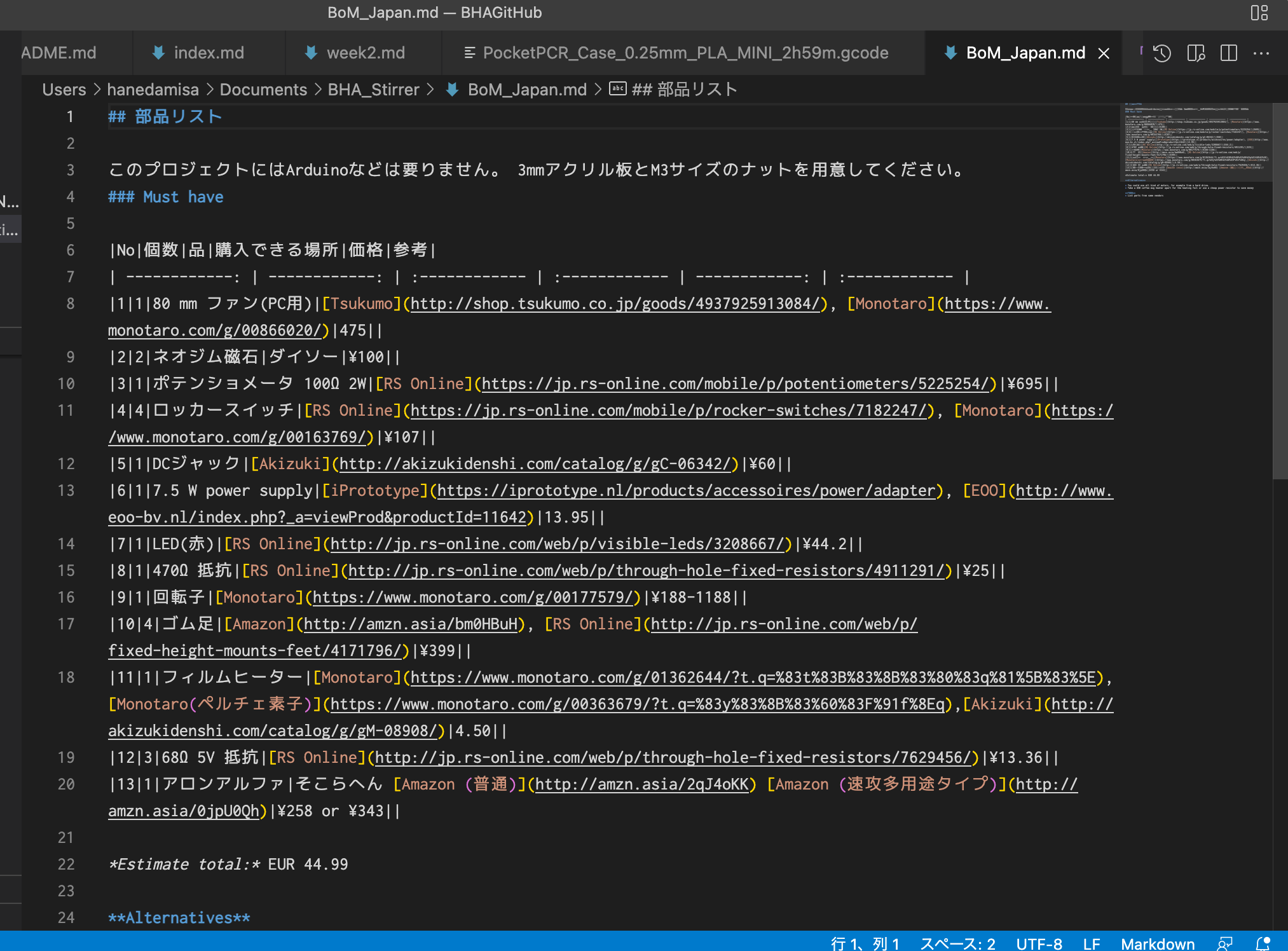Open the Tsukumo shop link on line 8

click(615, 304)
